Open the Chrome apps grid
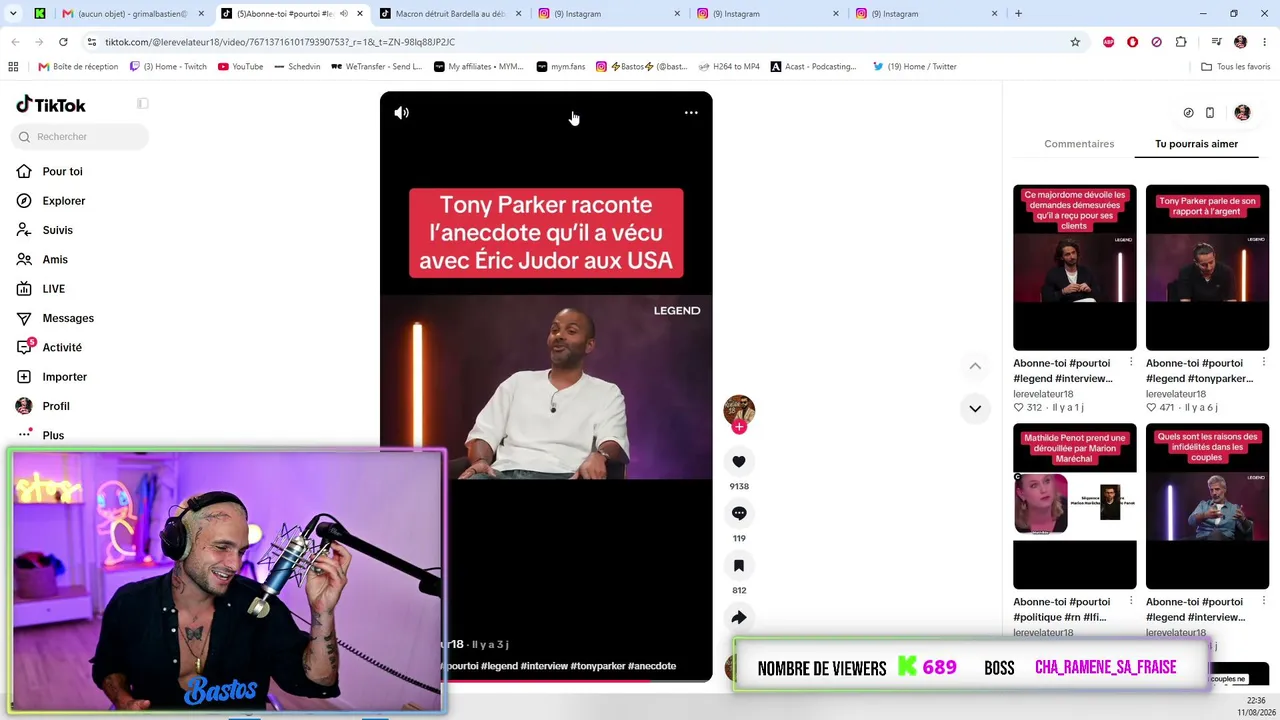This screenshot has height=720, width=1280. (x=13, y=67)
